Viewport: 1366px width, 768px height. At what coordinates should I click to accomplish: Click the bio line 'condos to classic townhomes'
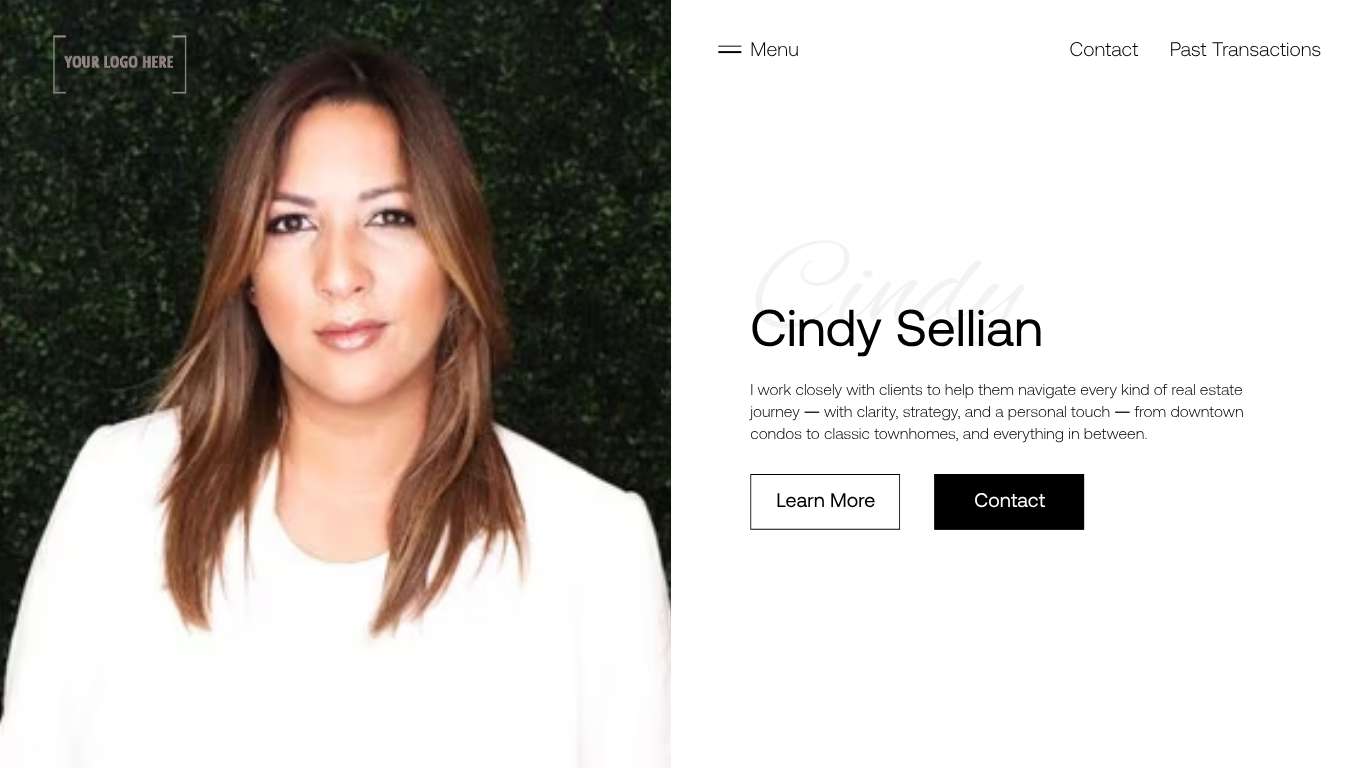[x=948, y=434]
